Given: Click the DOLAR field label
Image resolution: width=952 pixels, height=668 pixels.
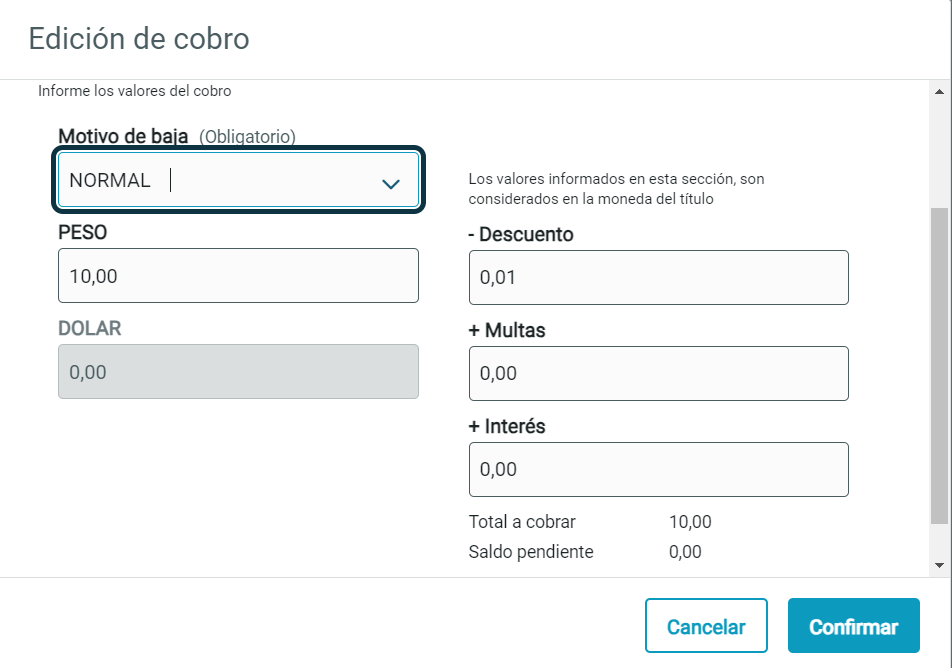Looking at the screenshot, I should [x=90, y=329].
